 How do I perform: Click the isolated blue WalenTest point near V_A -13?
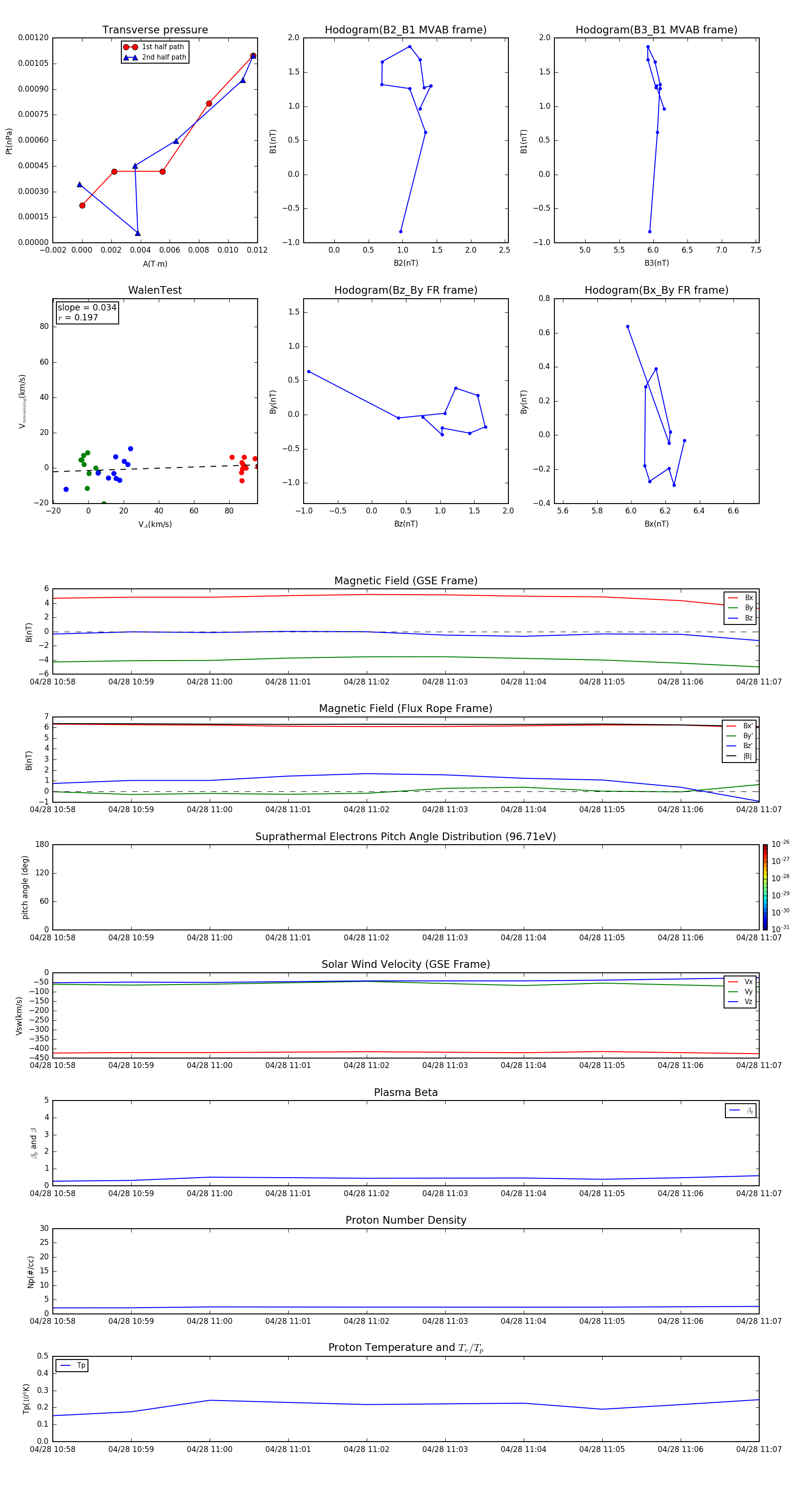coord(66,489)
